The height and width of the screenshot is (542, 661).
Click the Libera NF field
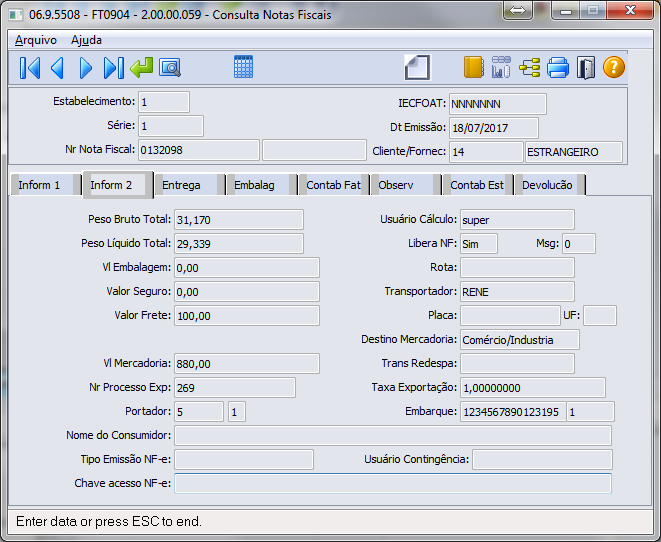(x=479, y=244)
